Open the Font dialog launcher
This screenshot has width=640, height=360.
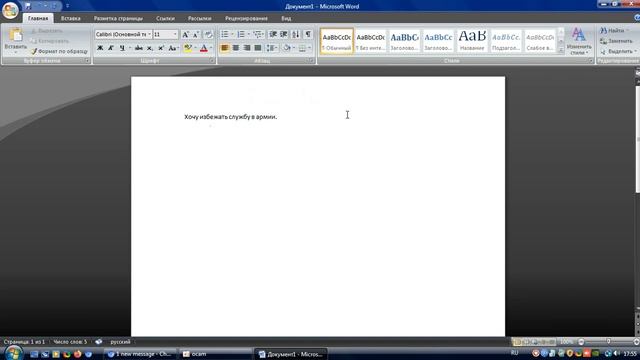point(212,61)
